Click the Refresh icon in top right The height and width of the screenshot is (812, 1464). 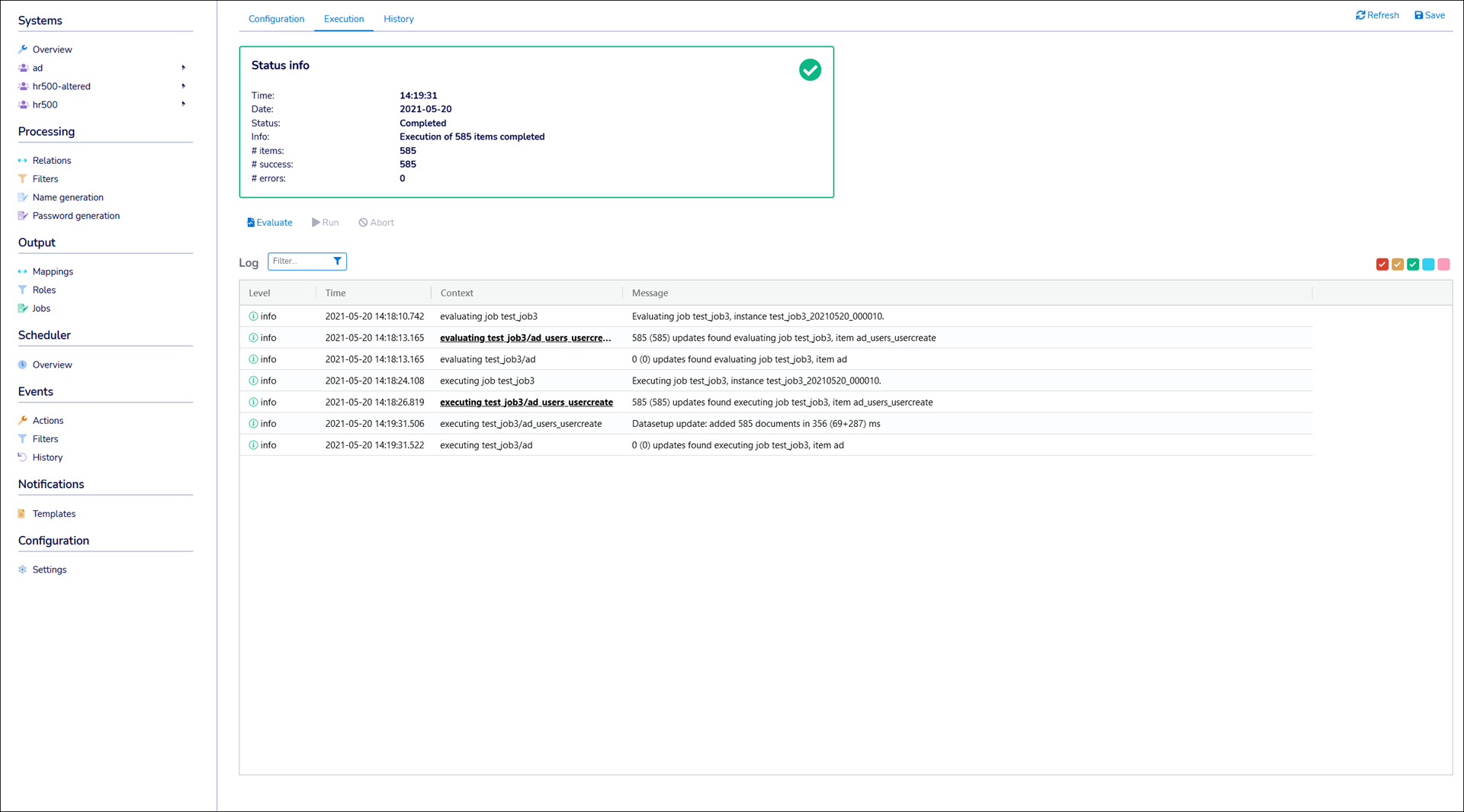[1360, 15]
